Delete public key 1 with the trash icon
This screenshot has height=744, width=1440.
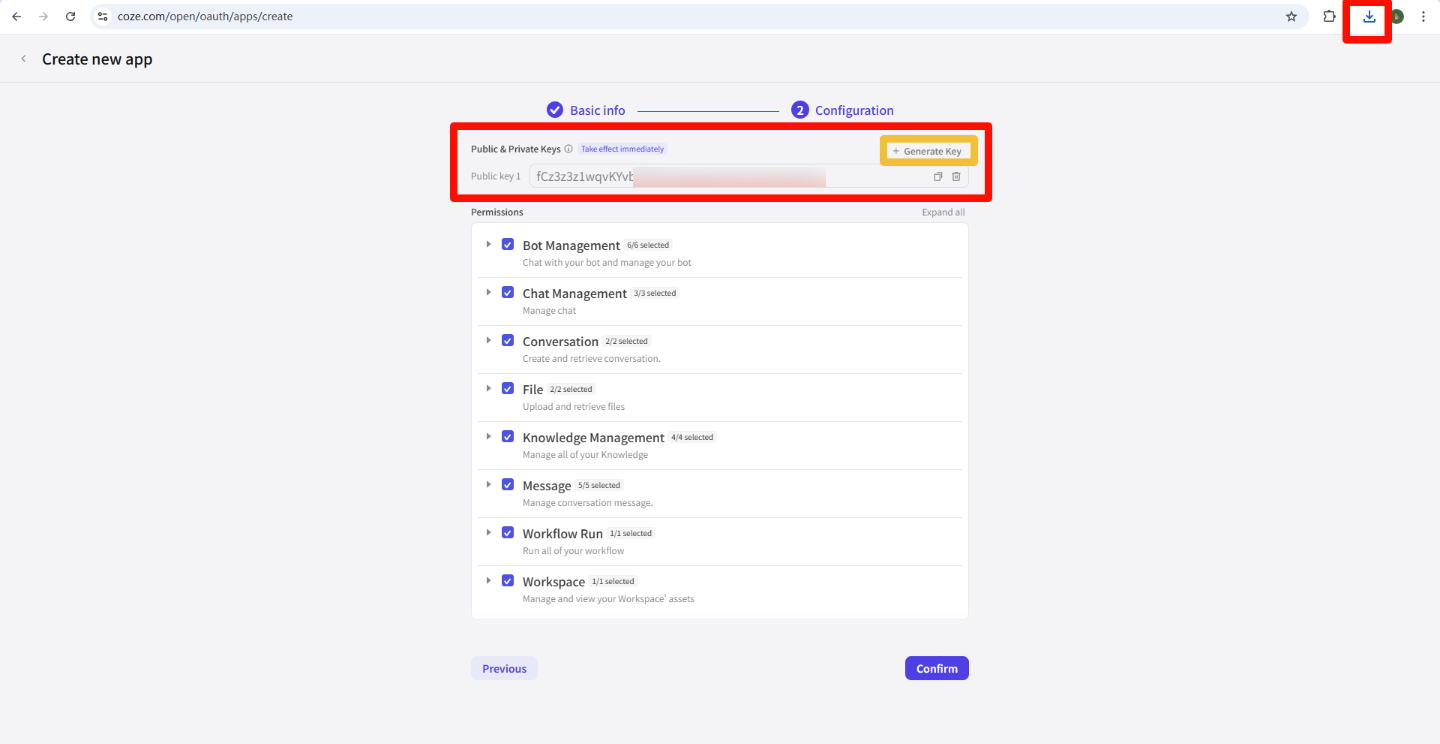coord(956,176)
